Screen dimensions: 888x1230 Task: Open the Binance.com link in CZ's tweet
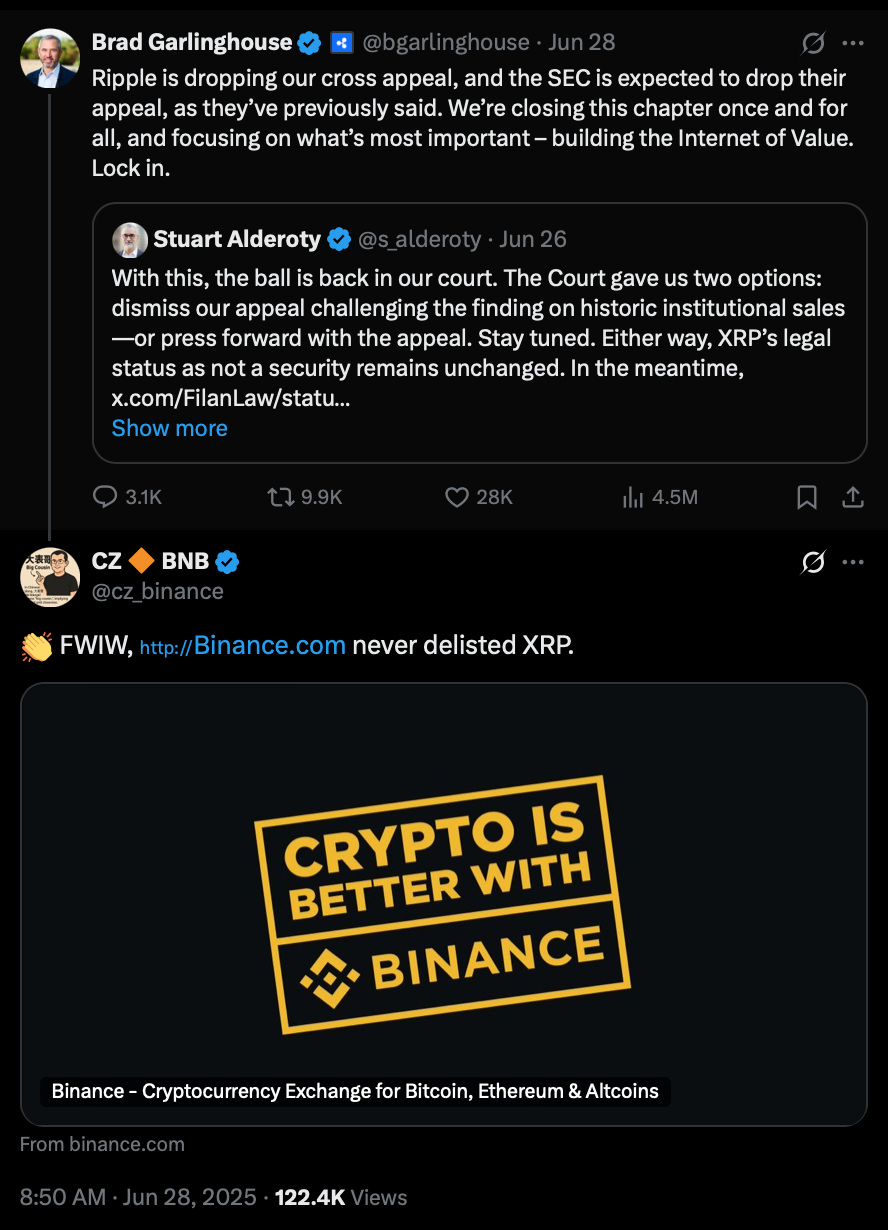click(243, 646)
